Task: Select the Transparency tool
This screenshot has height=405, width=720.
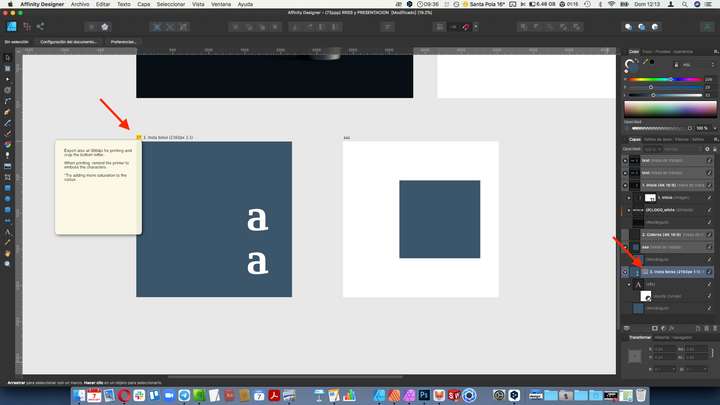Action: (7, 156)
